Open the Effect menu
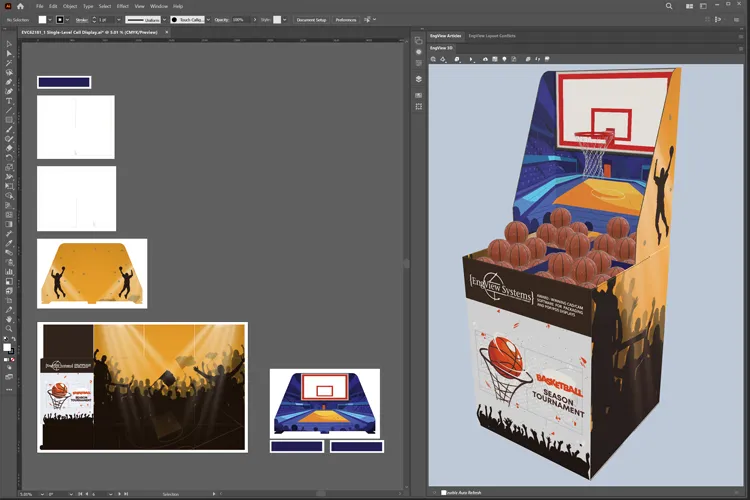The height and width of the screenshot is (500, 750). (122, 6)
